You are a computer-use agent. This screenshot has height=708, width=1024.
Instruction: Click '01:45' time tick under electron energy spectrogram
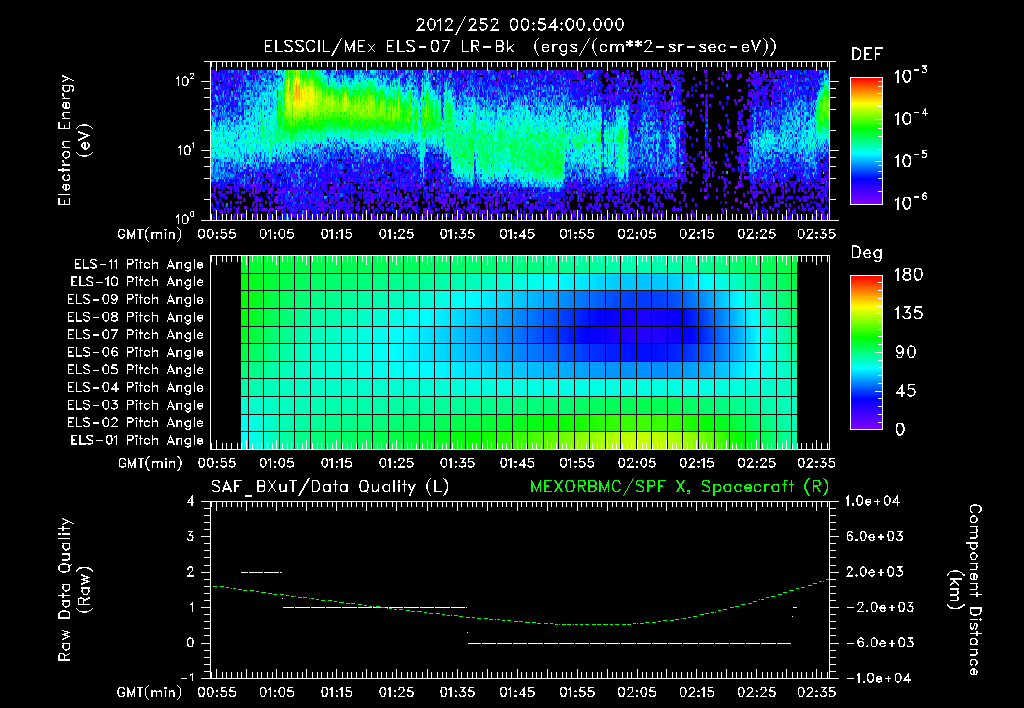point(517,234)
